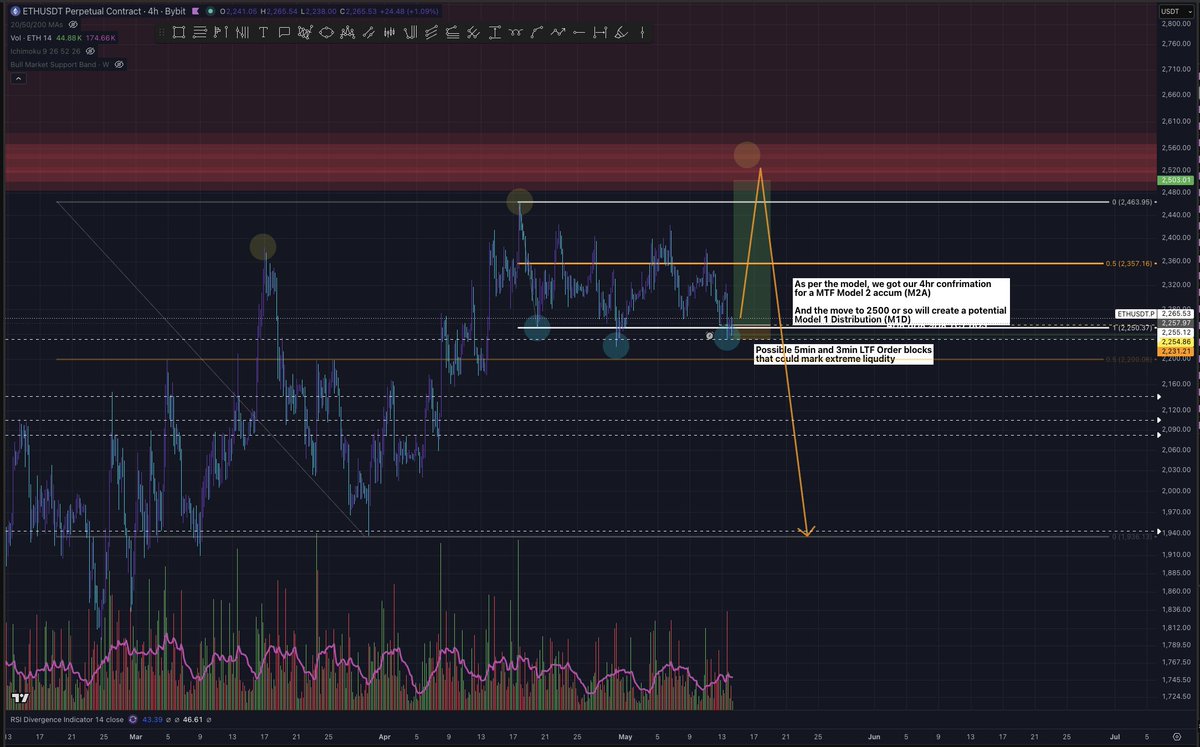This screenshot has height=747, width=1200.
Task: Select the diagonal brush-like tool after head and shoulders
Action: (x=368, y=32)
